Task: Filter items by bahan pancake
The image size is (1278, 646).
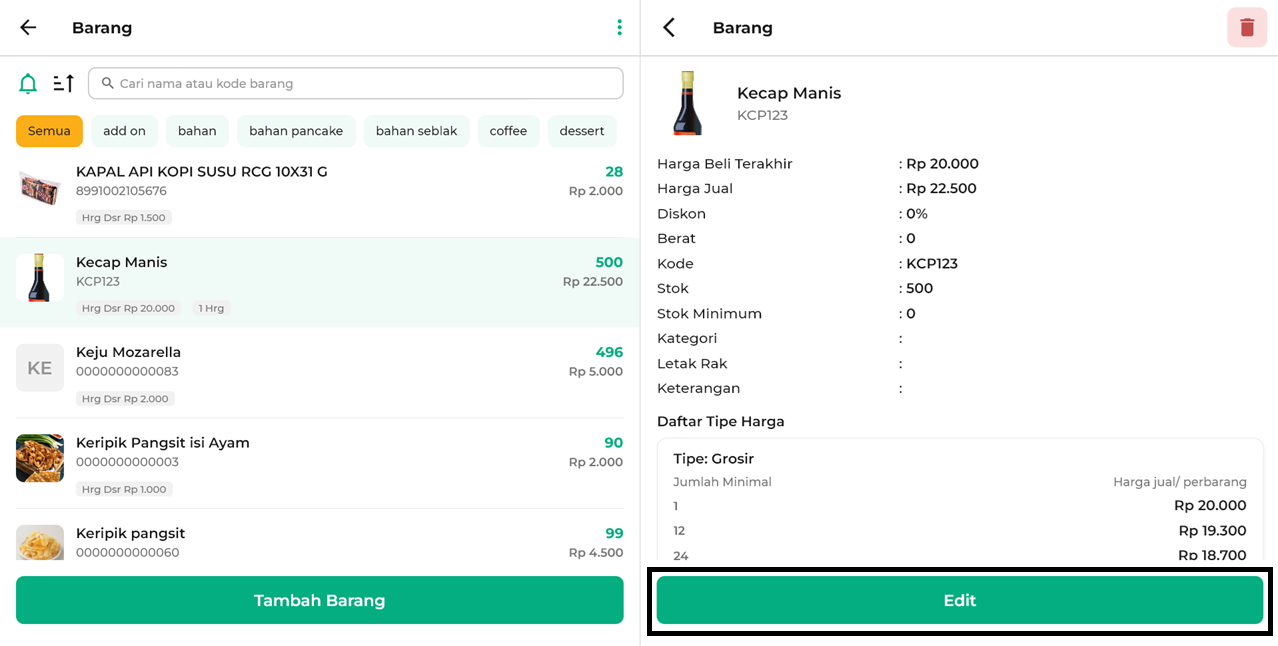Action: [x=296, y=131]
